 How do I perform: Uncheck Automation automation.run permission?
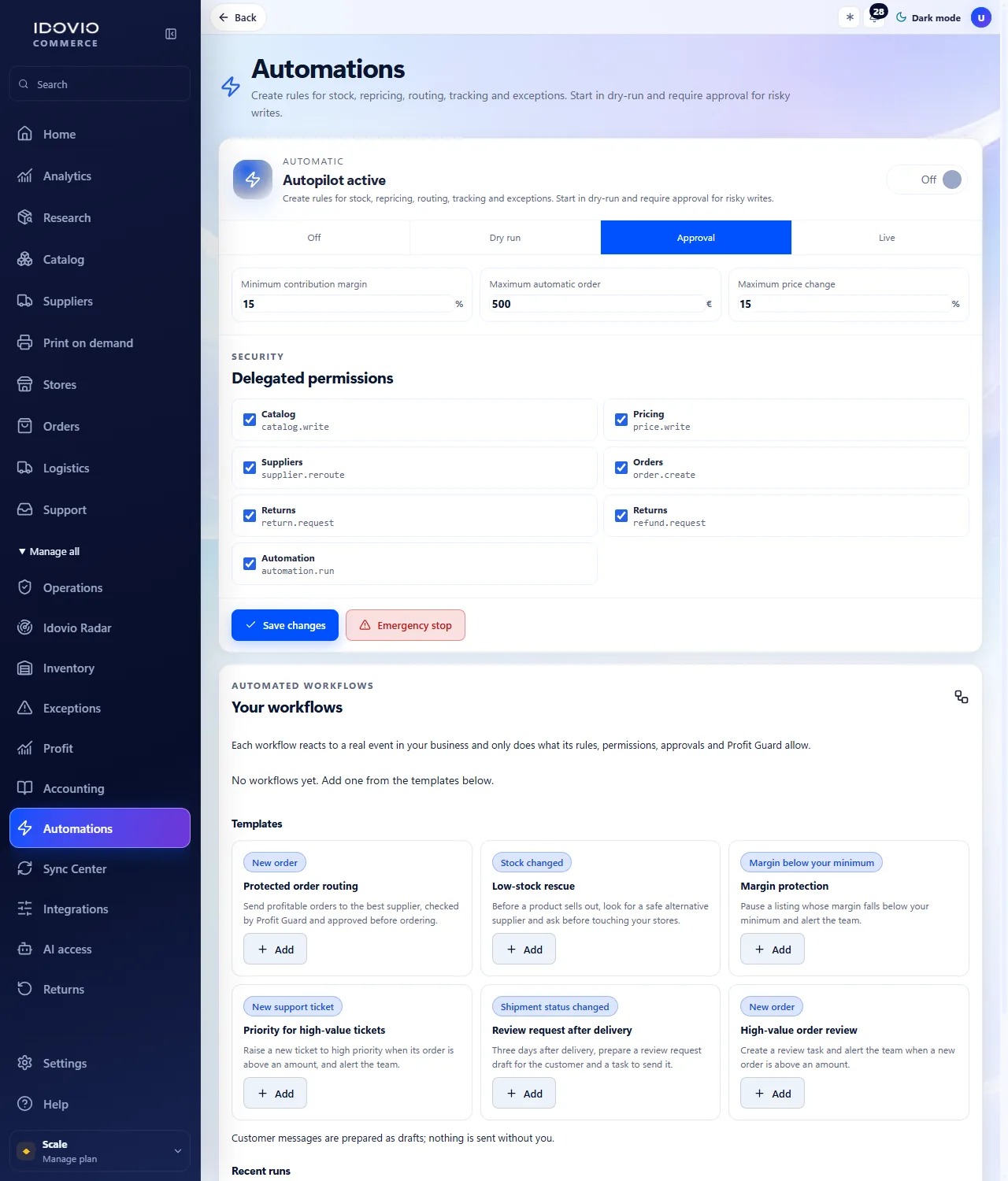click(x=250, y=564)
